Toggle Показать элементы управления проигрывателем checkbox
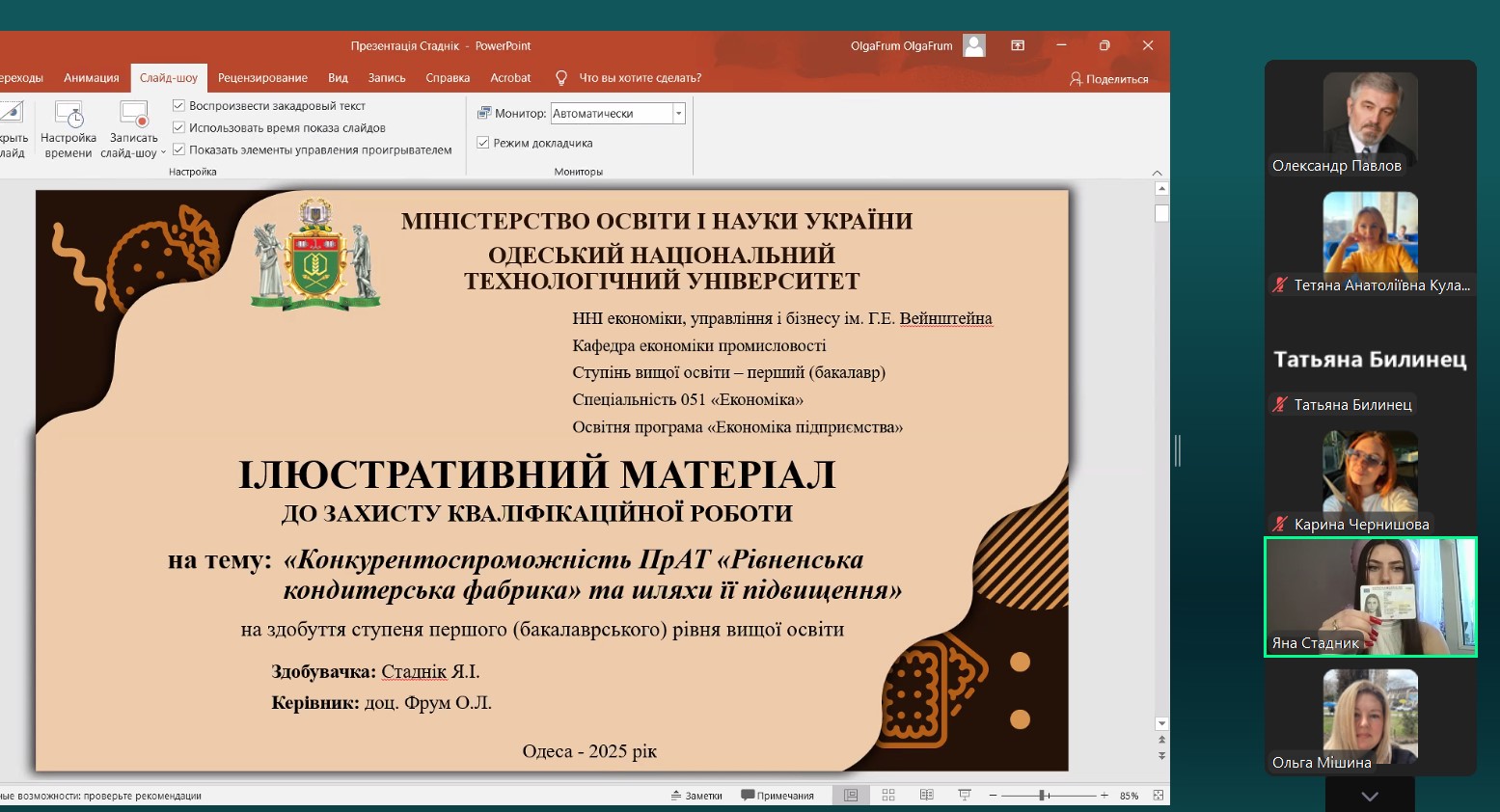Viewport: 1500px width, 812px height. [178, 149]
